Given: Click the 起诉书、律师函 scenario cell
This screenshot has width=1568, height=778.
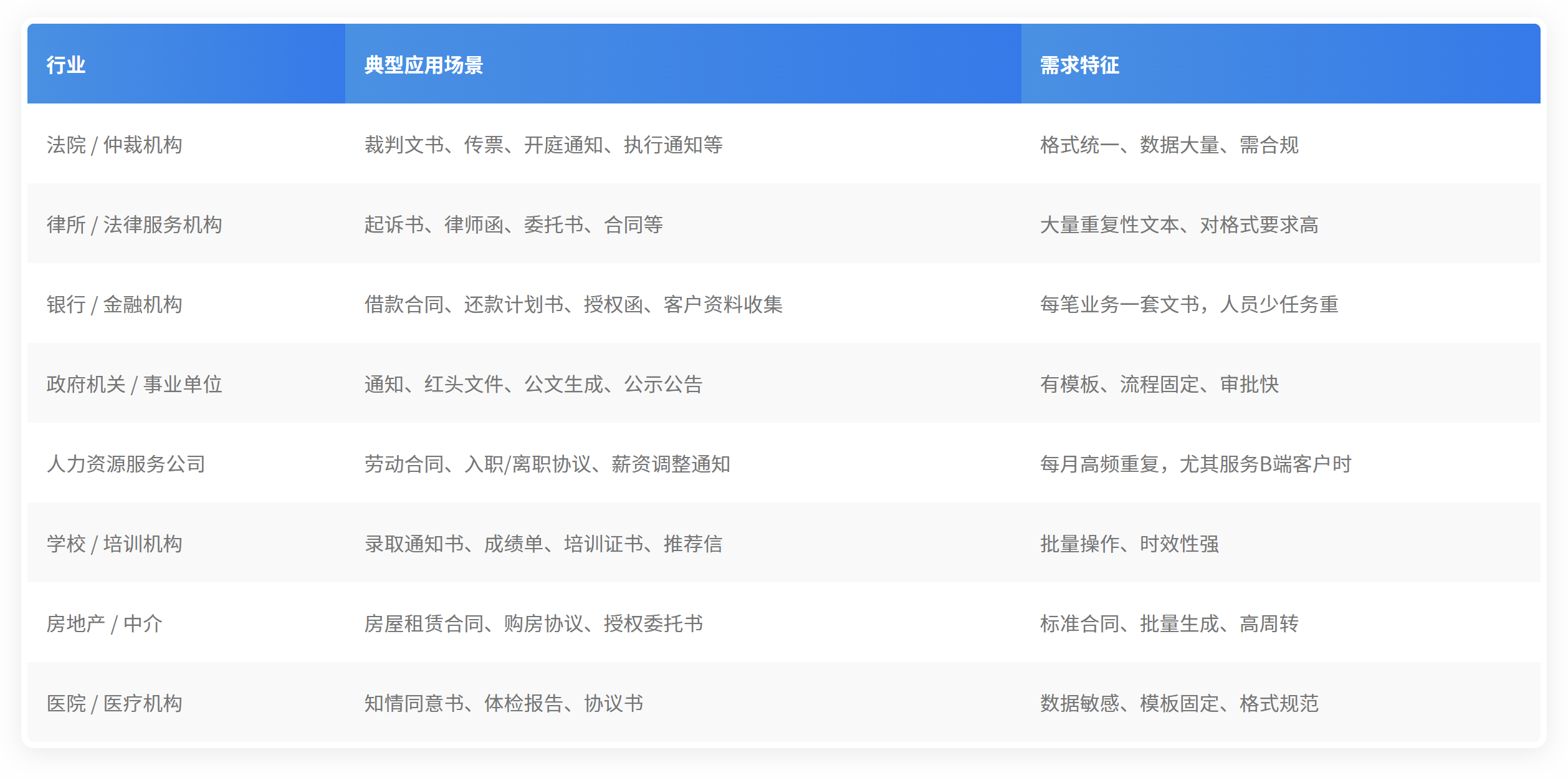Looking at the screenshot, I should pos(514,224).
